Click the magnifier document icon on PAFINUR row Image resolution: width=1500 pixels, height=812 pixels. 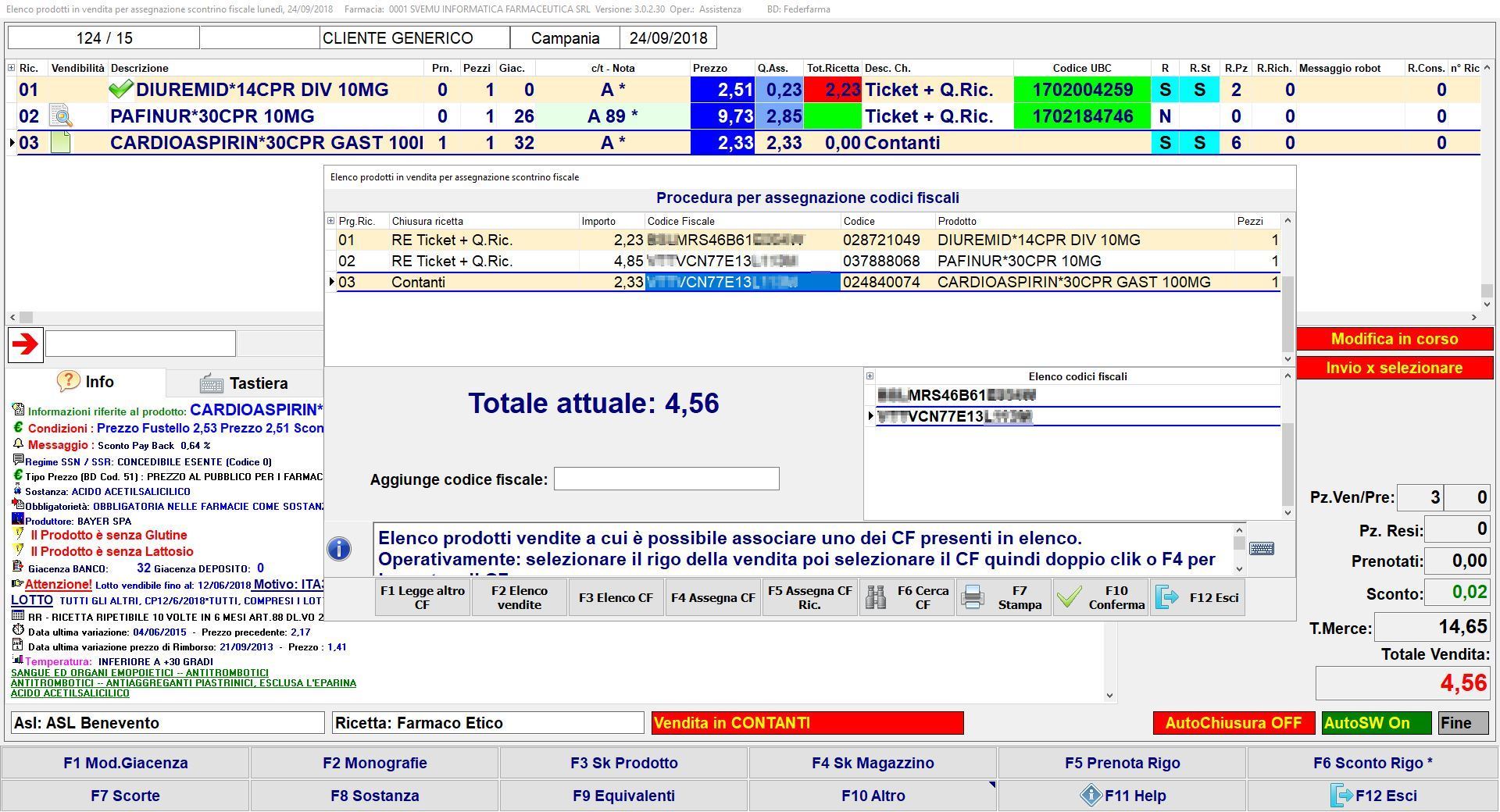coord(60,116)
